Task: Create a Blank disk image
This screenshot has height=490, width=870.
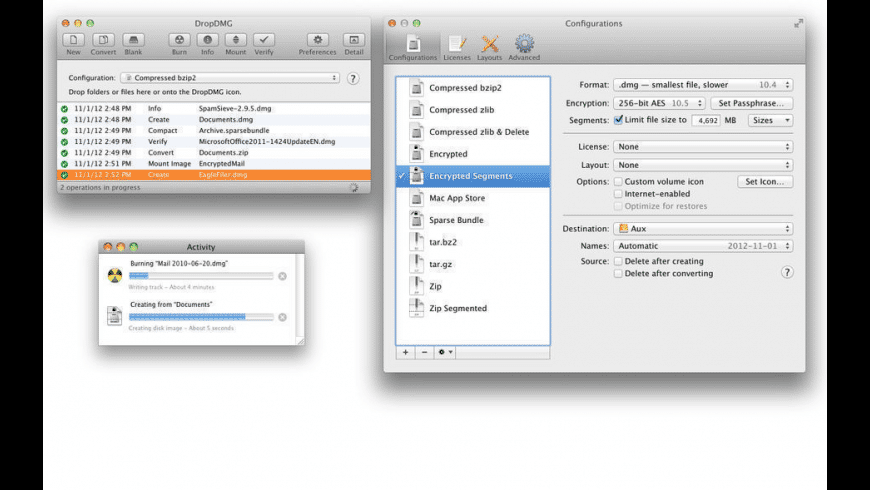Action: (x=133, y=40)
